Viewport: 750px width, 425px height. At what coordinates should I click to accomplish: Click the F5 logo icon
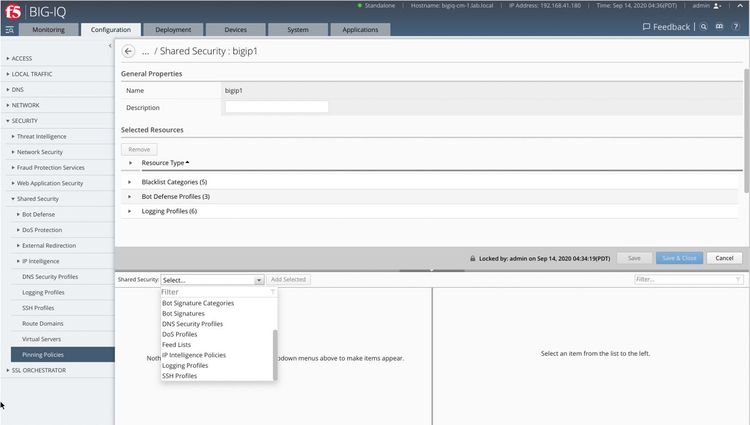[x=13, y=11]
